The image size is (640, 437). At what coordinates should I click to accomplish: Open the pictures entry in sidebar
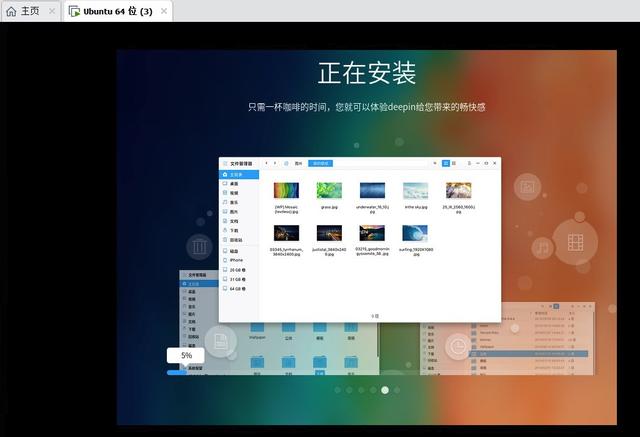(239, 212)
